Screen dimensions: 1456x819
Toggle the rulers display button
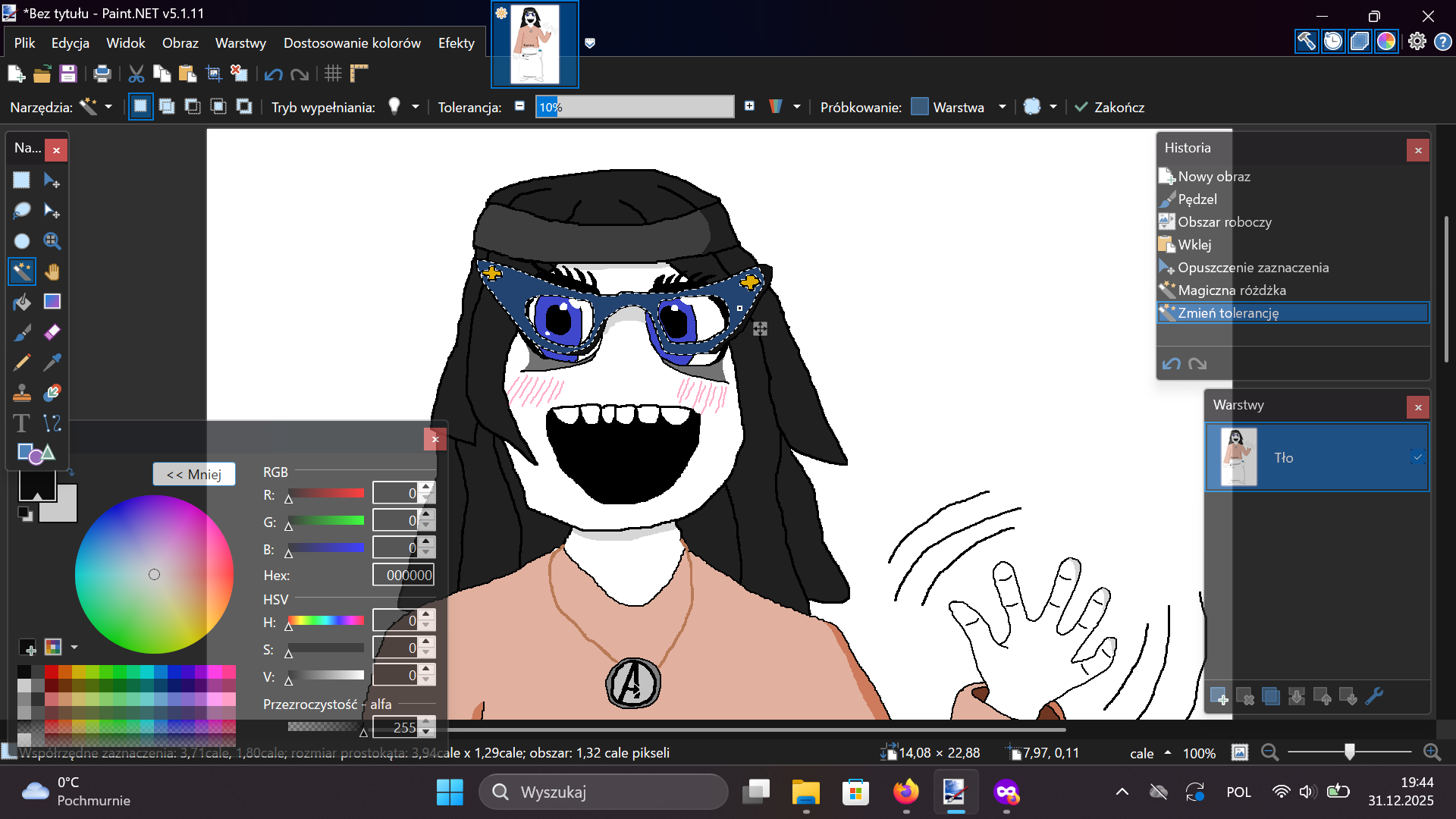[359, 74]
